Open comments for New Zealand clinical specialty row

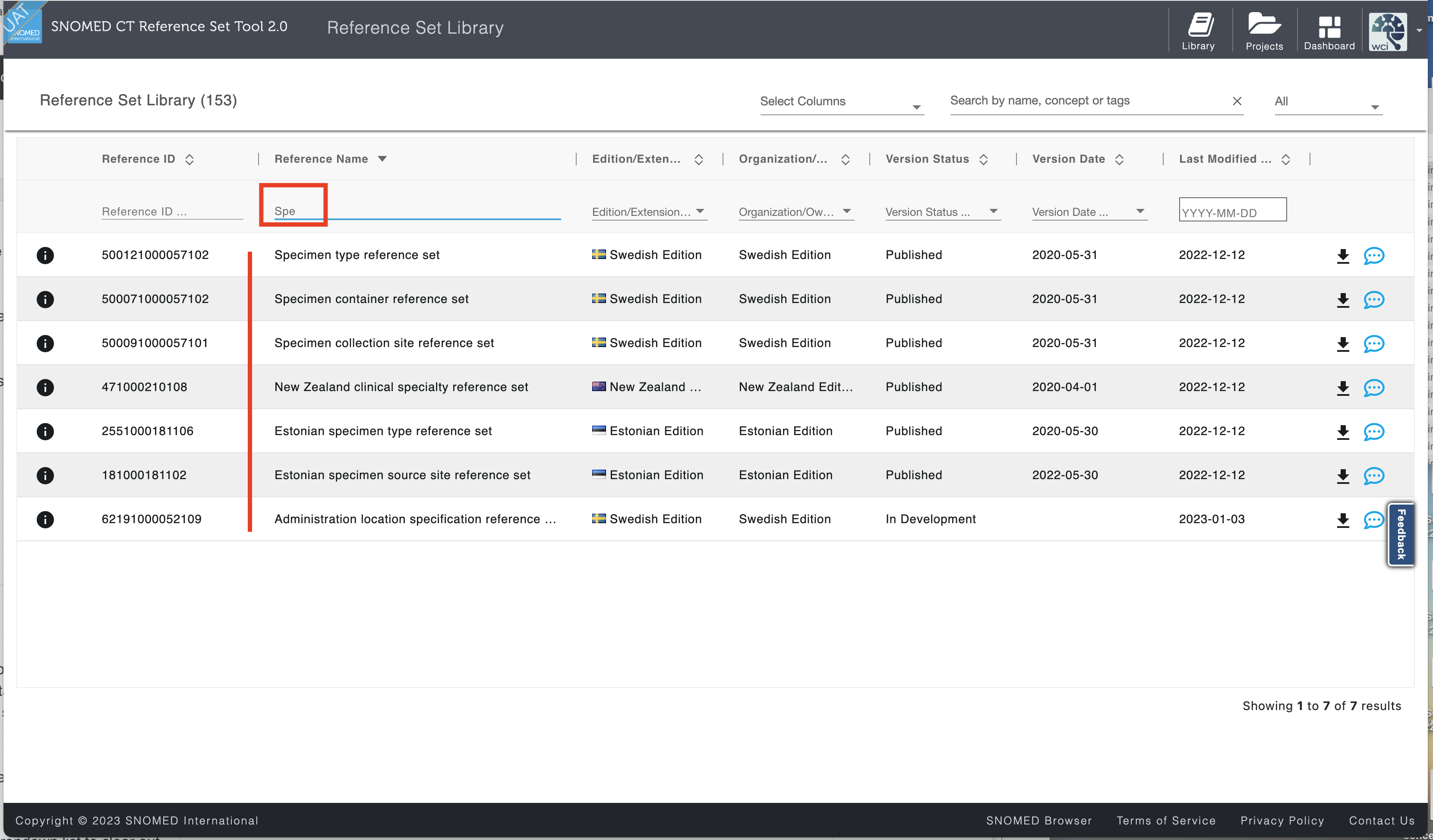point(1373,388)
